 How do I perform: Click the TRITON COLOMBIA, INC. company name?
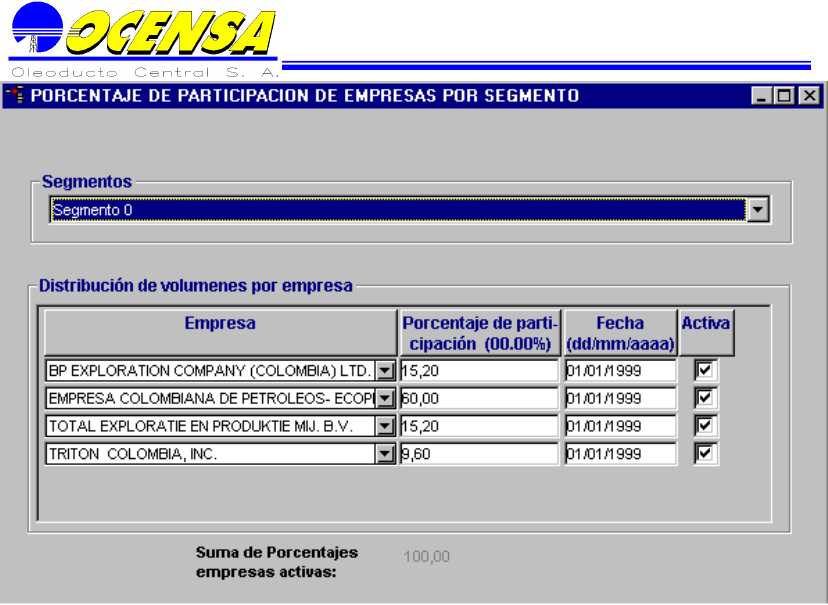(133, 454)
